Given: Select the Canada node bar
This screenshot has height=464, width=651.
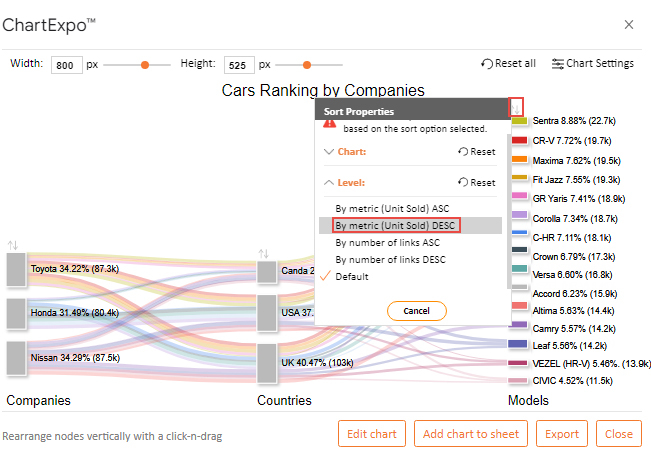Looking at the screenshot, I should pyautogui.click(x=267, y=272).
